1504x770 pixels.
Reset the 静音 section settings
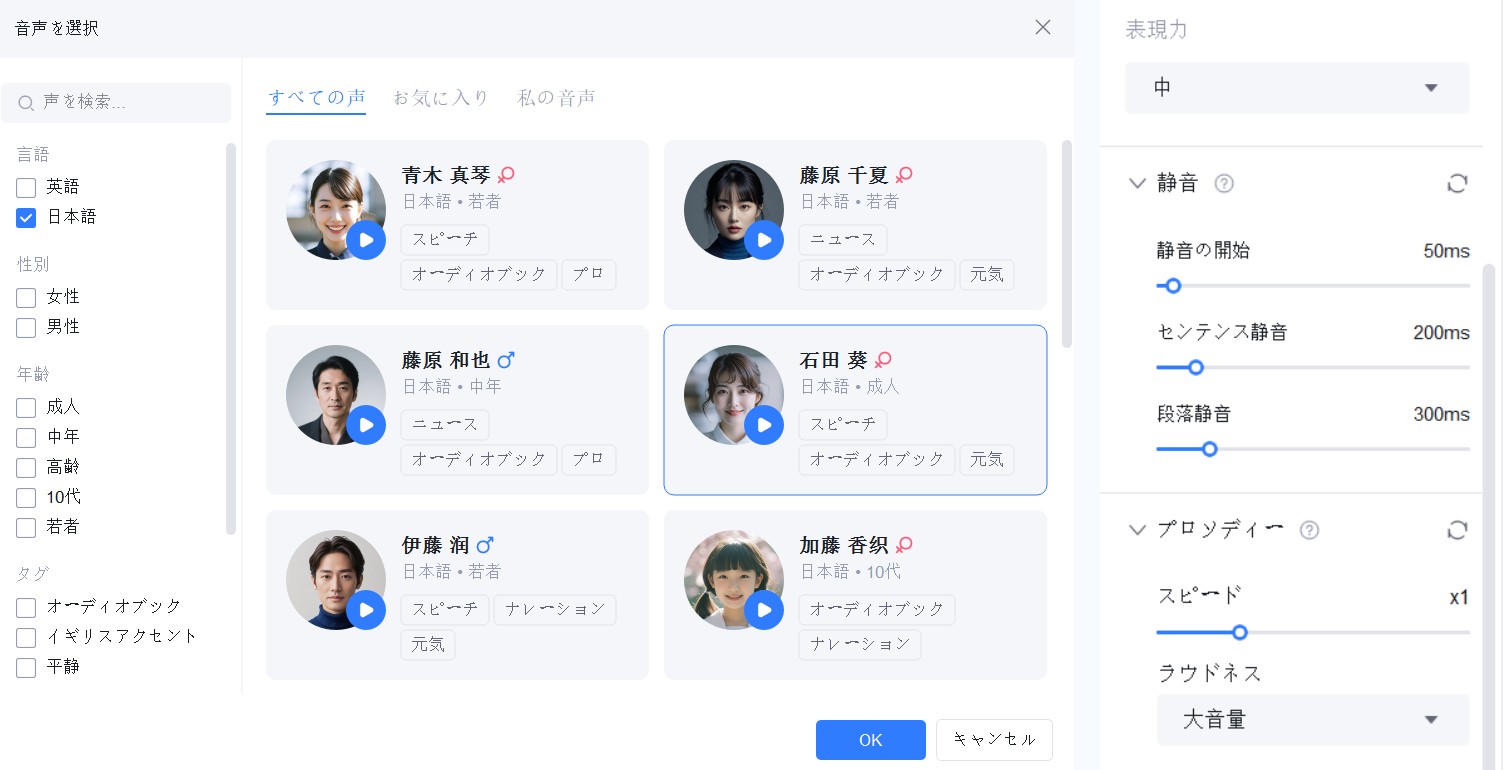click(x=1457, y=183)
